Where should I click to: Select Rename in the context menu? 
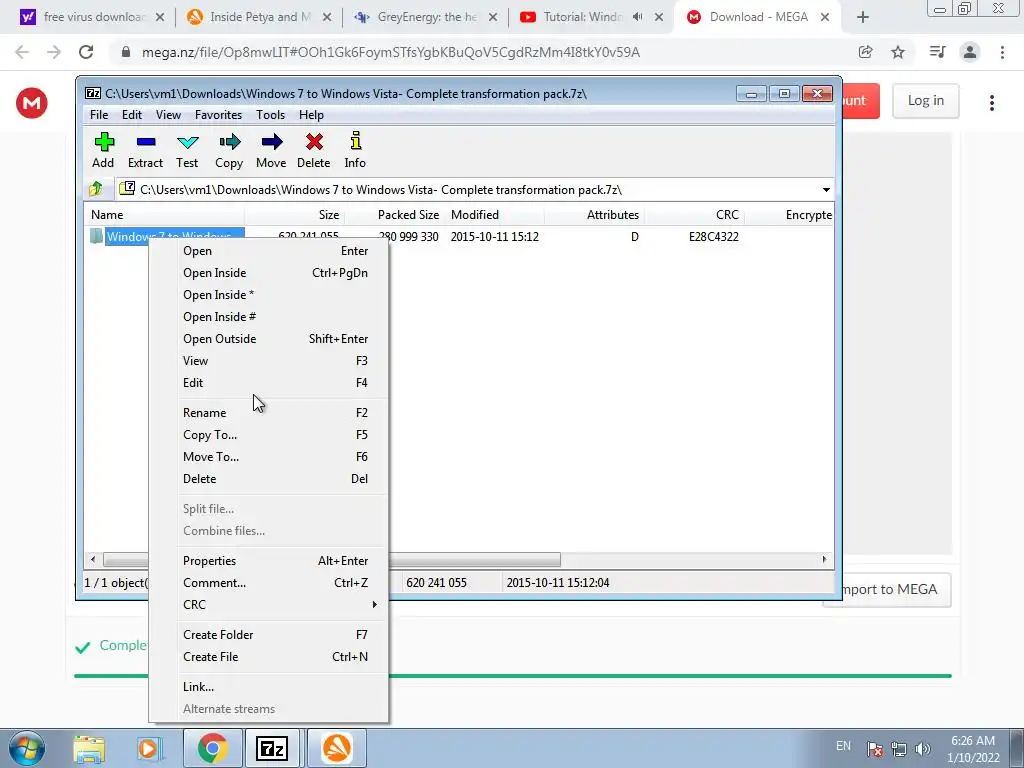click(x=269, y=413)
